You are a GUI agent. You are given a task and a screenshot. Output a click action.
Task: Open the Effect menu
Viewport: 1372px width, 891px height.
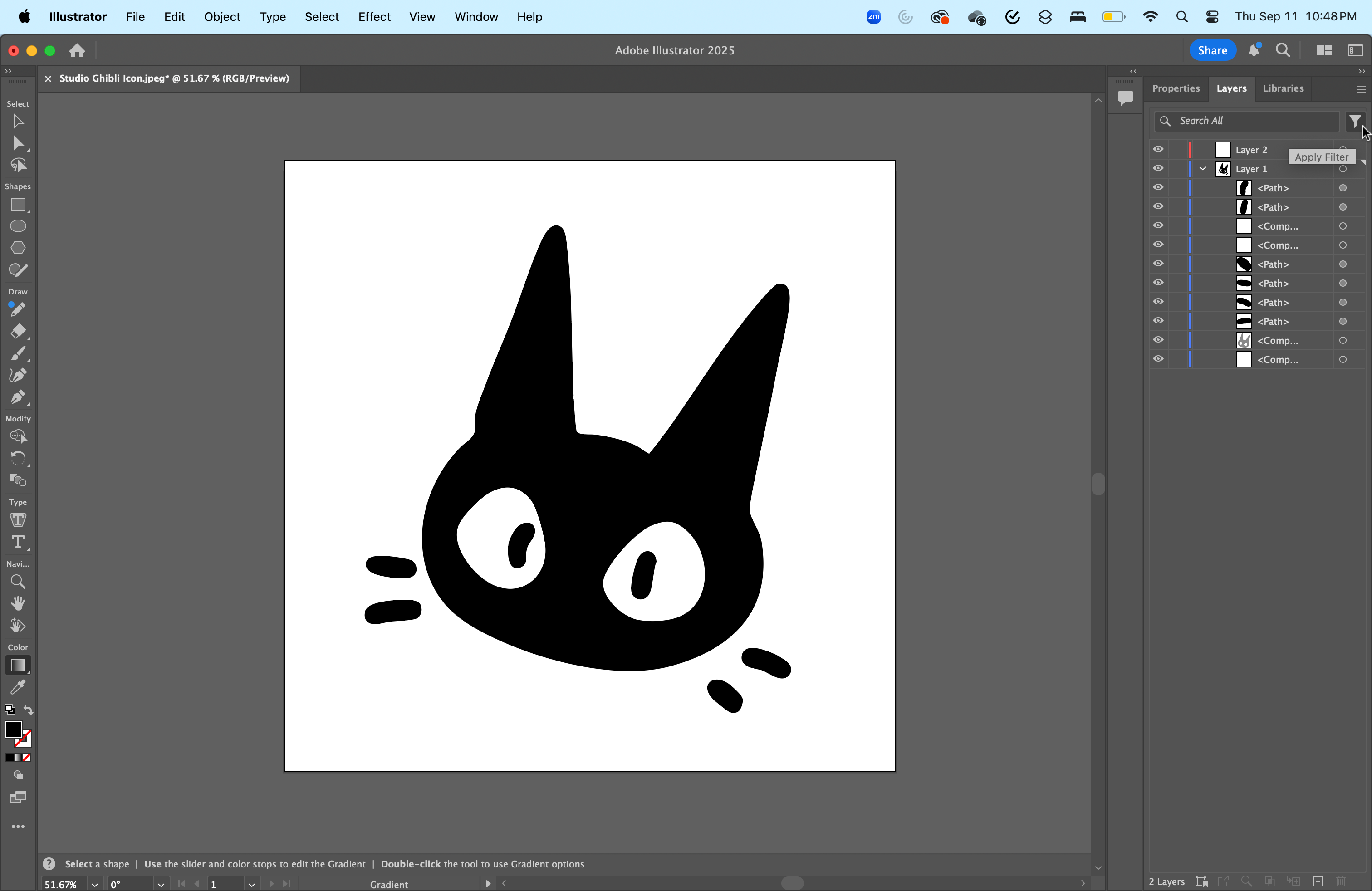pos(373,17)
